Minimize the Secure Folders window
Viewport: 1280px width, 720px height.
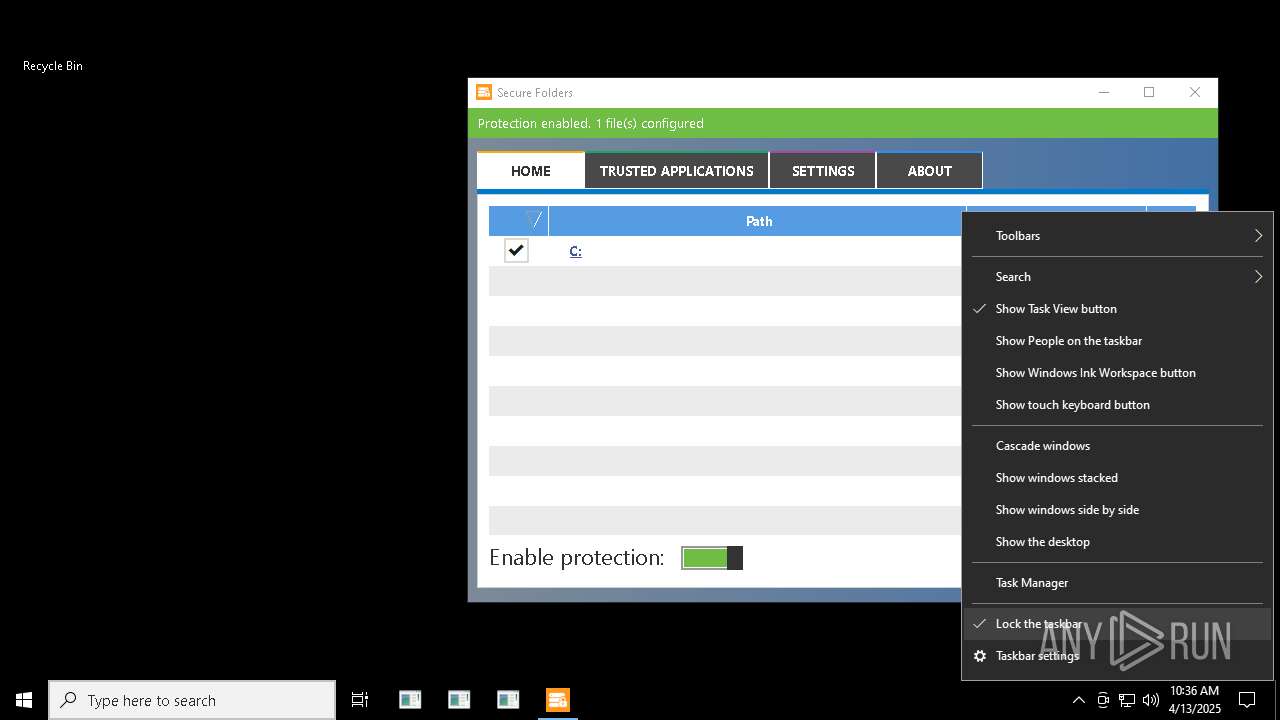point(1104,92)
